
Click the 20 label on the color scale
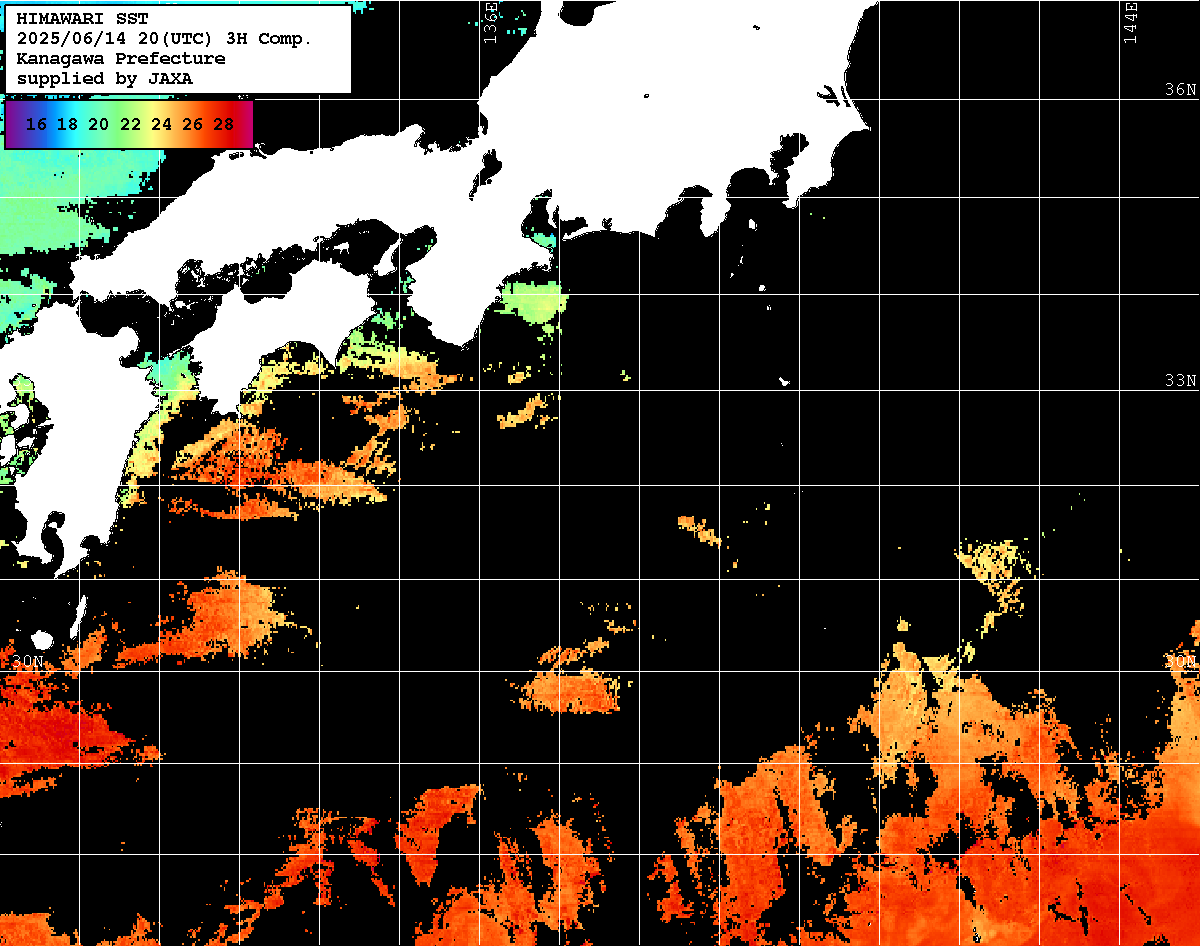[98, 125]
